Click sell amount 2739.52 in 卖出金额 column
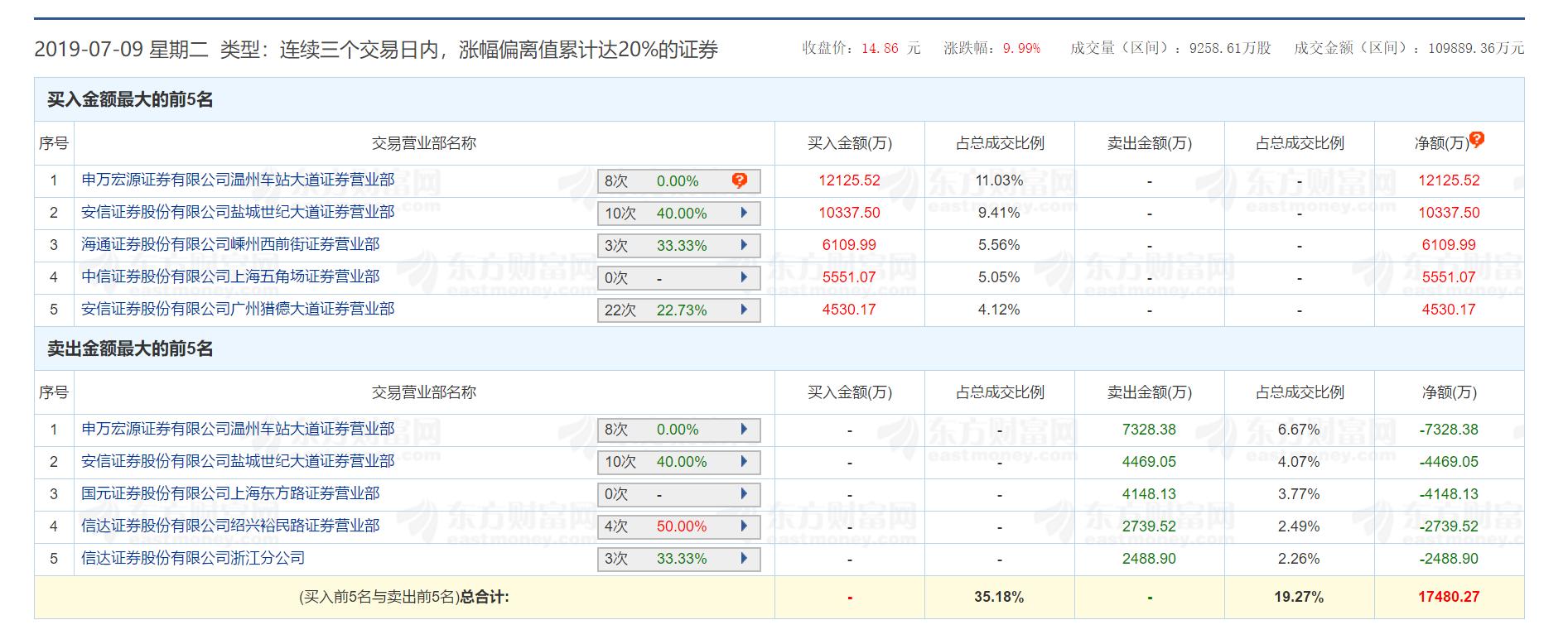This screenshot has height=644, width=1568. (1149, 526)
